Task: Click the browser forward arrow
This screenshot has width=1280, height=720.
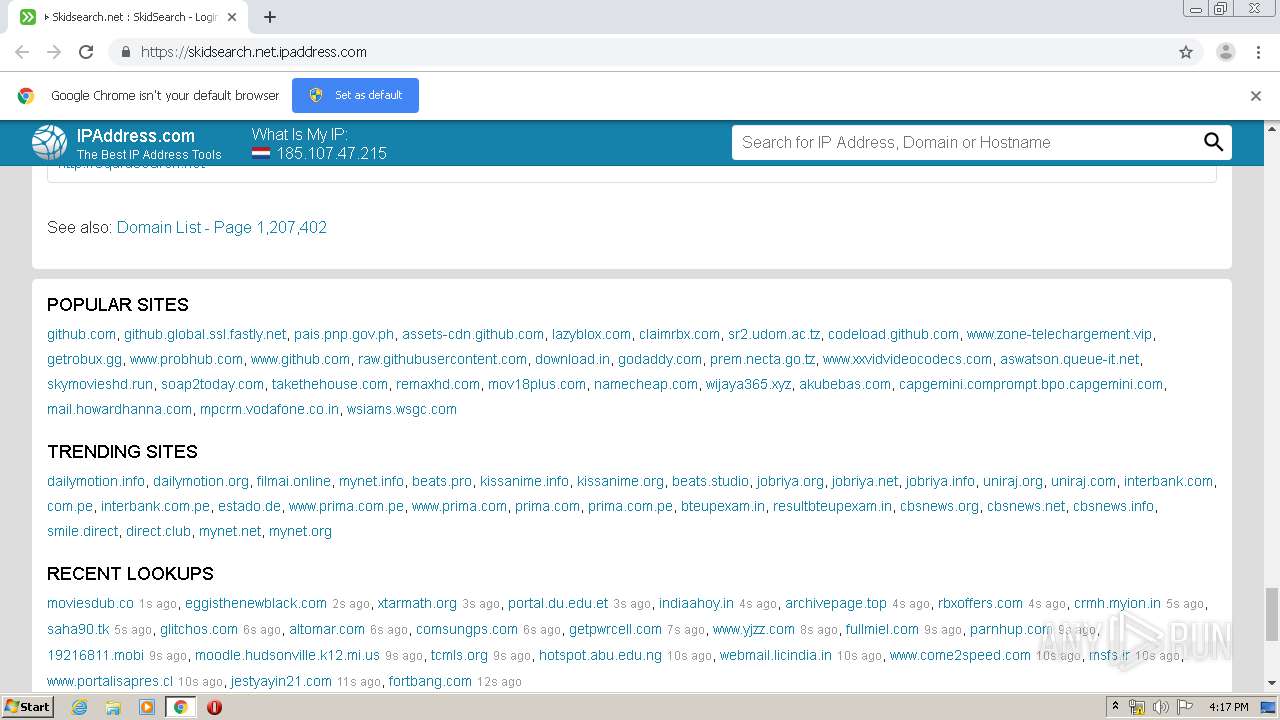Action: tap(54, 52)
